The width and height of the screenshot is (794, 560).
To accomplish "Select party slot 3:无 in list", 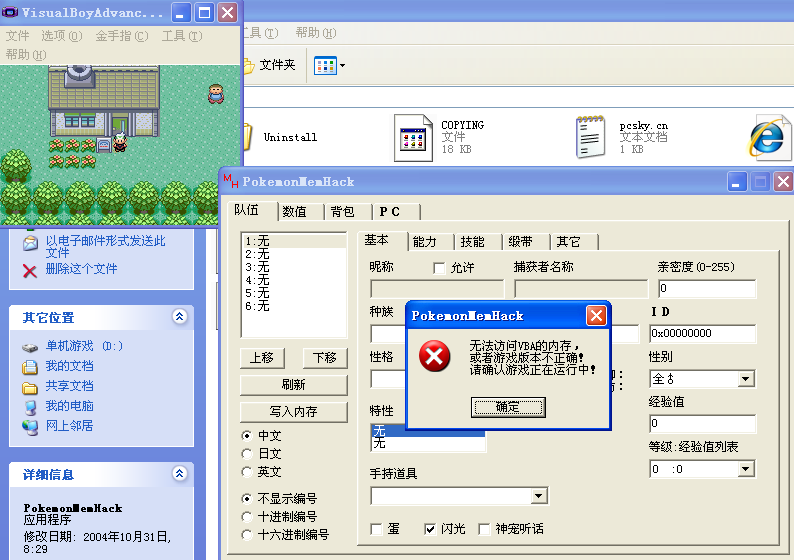I will (294, 267).
